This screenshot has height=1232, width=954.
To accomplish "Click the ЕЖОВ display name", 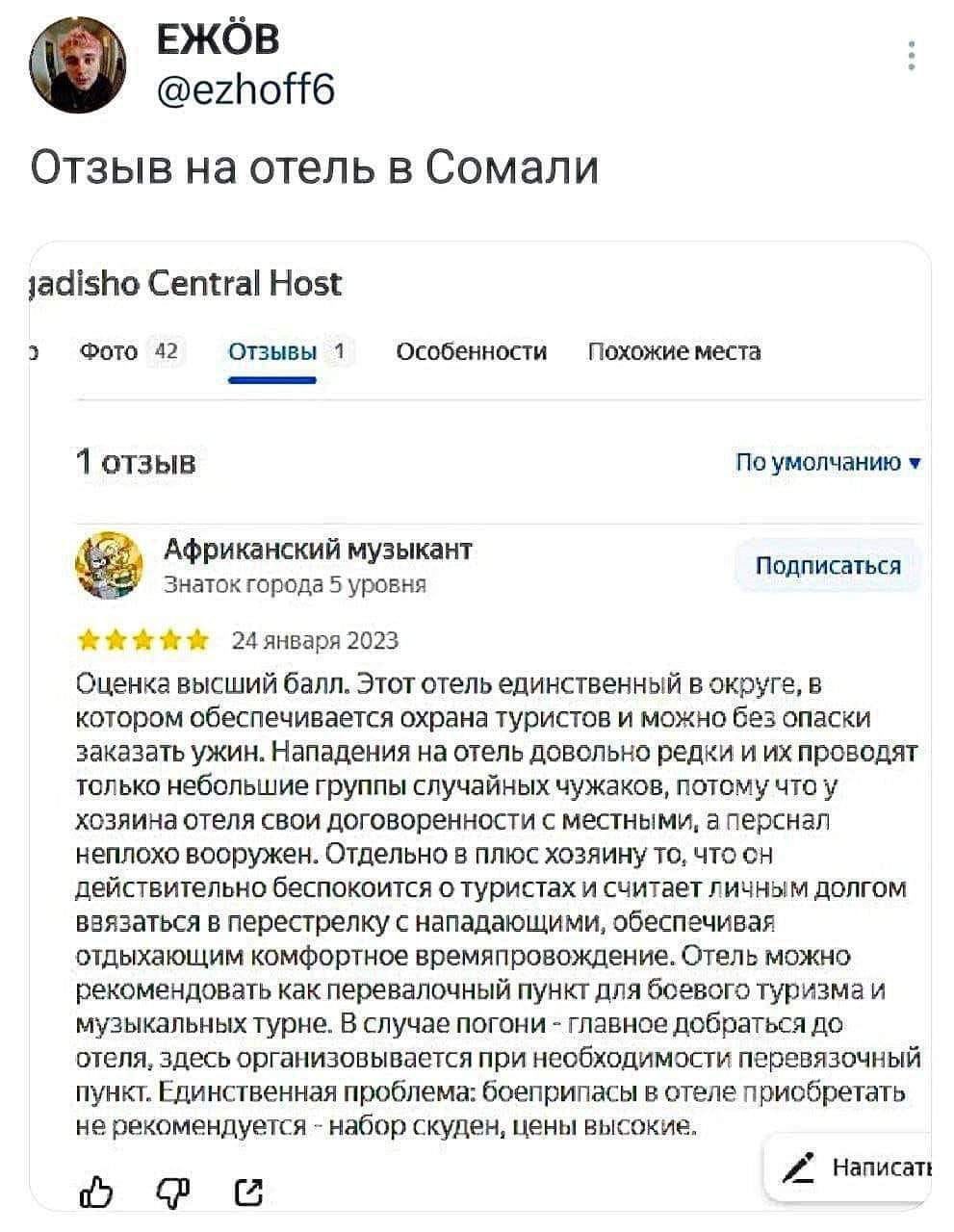I will (218, 40).
